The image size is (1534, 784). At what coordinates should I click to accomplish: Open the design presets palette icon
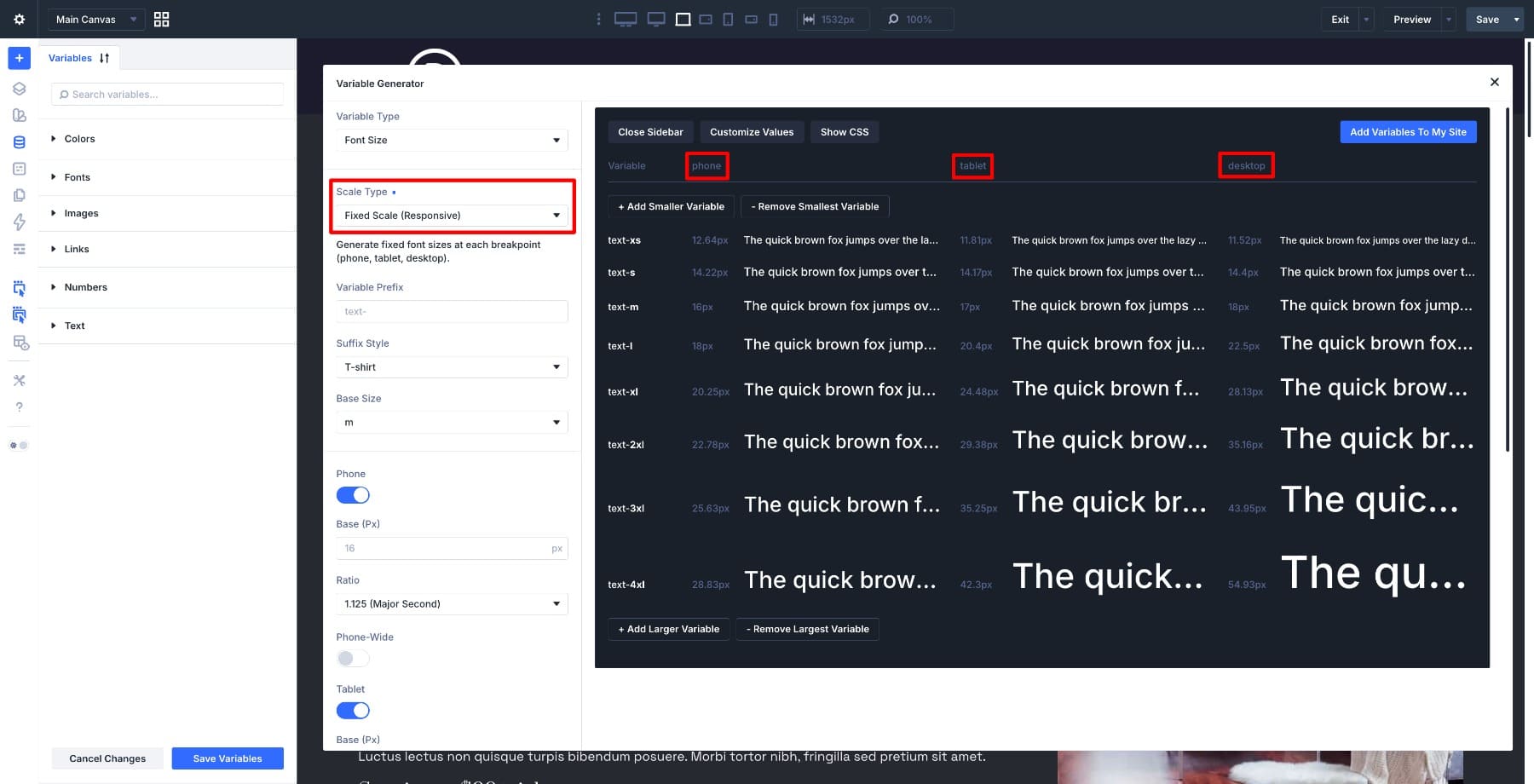click(x=19, y=115)
